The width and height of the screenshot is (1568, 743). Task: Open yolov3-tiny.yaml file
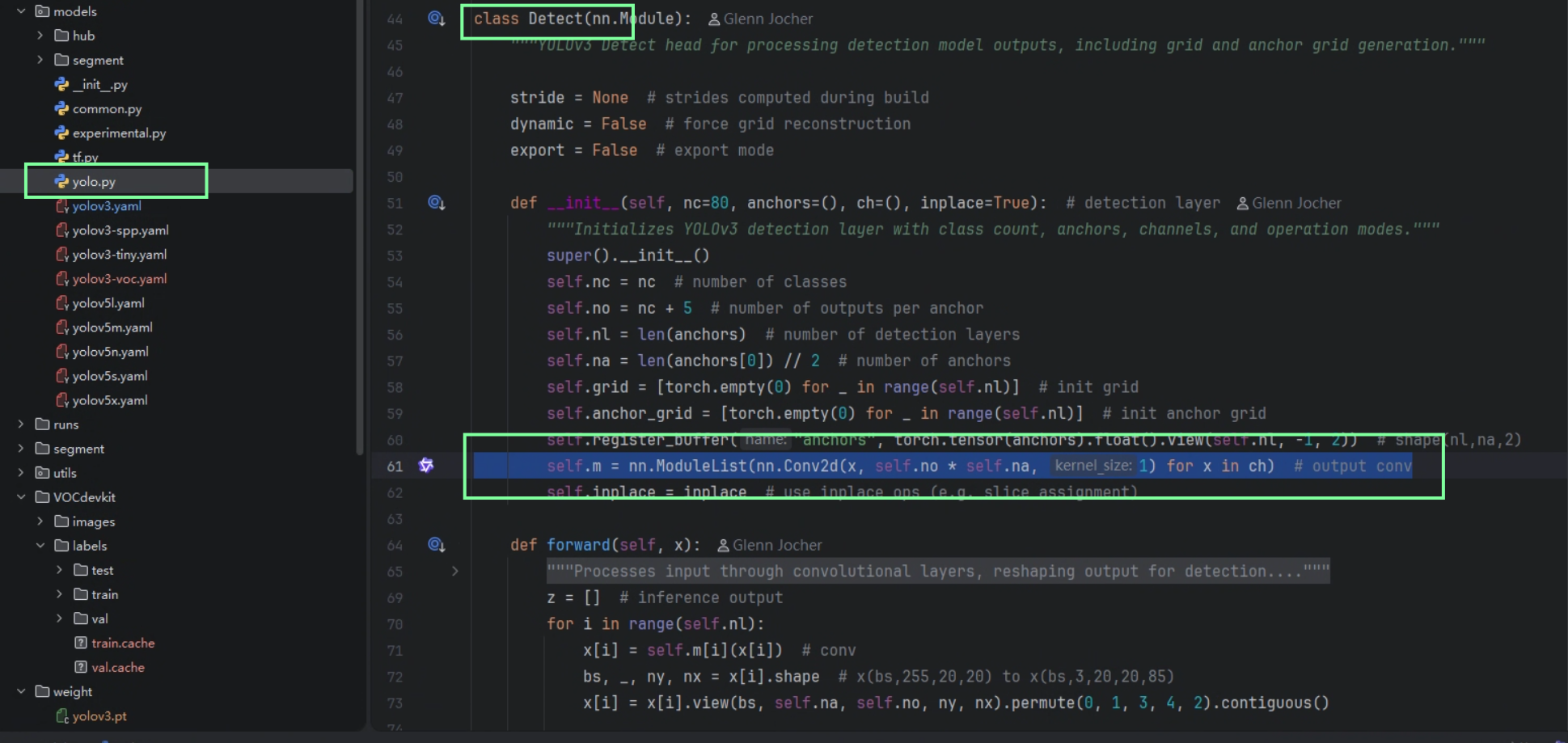tap(120, 255)
